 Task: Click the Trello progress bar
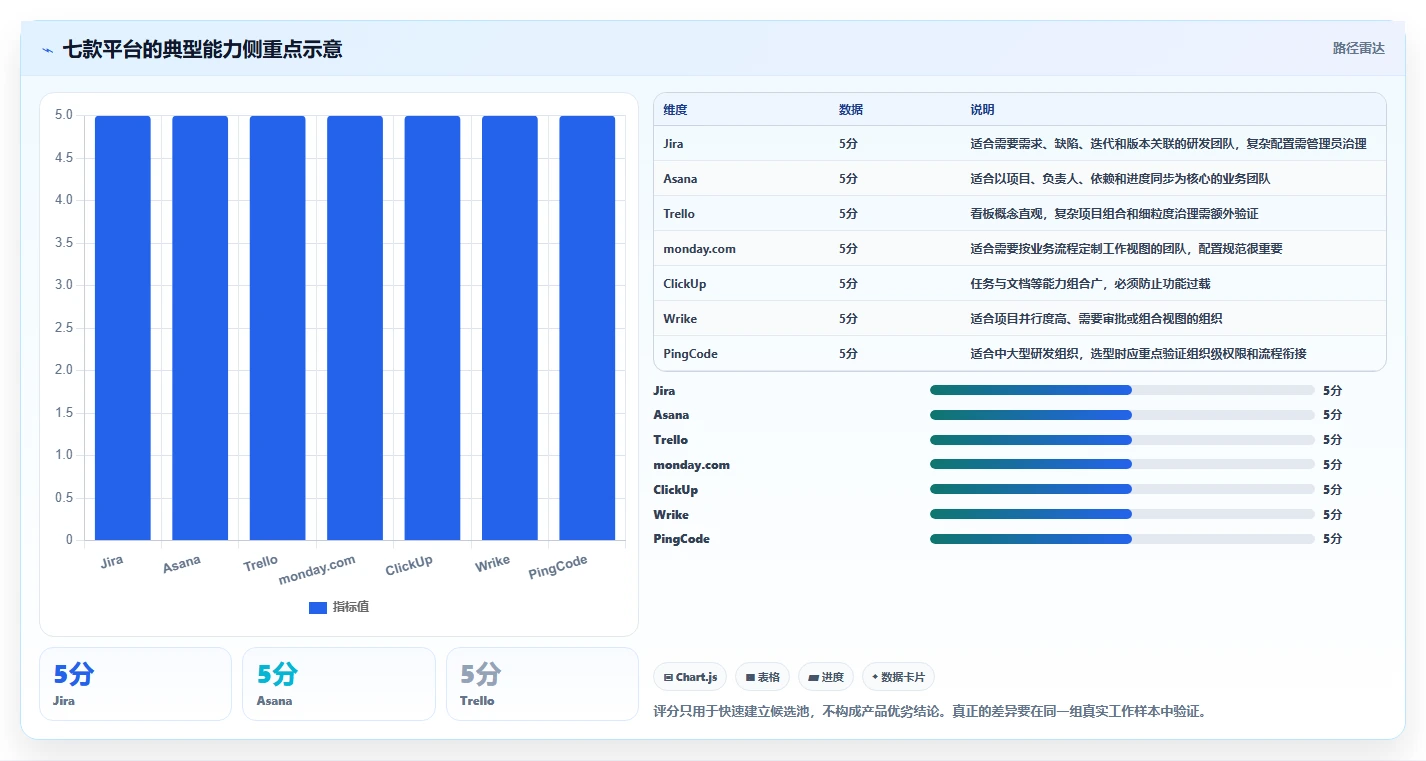tap(1122, 440)
